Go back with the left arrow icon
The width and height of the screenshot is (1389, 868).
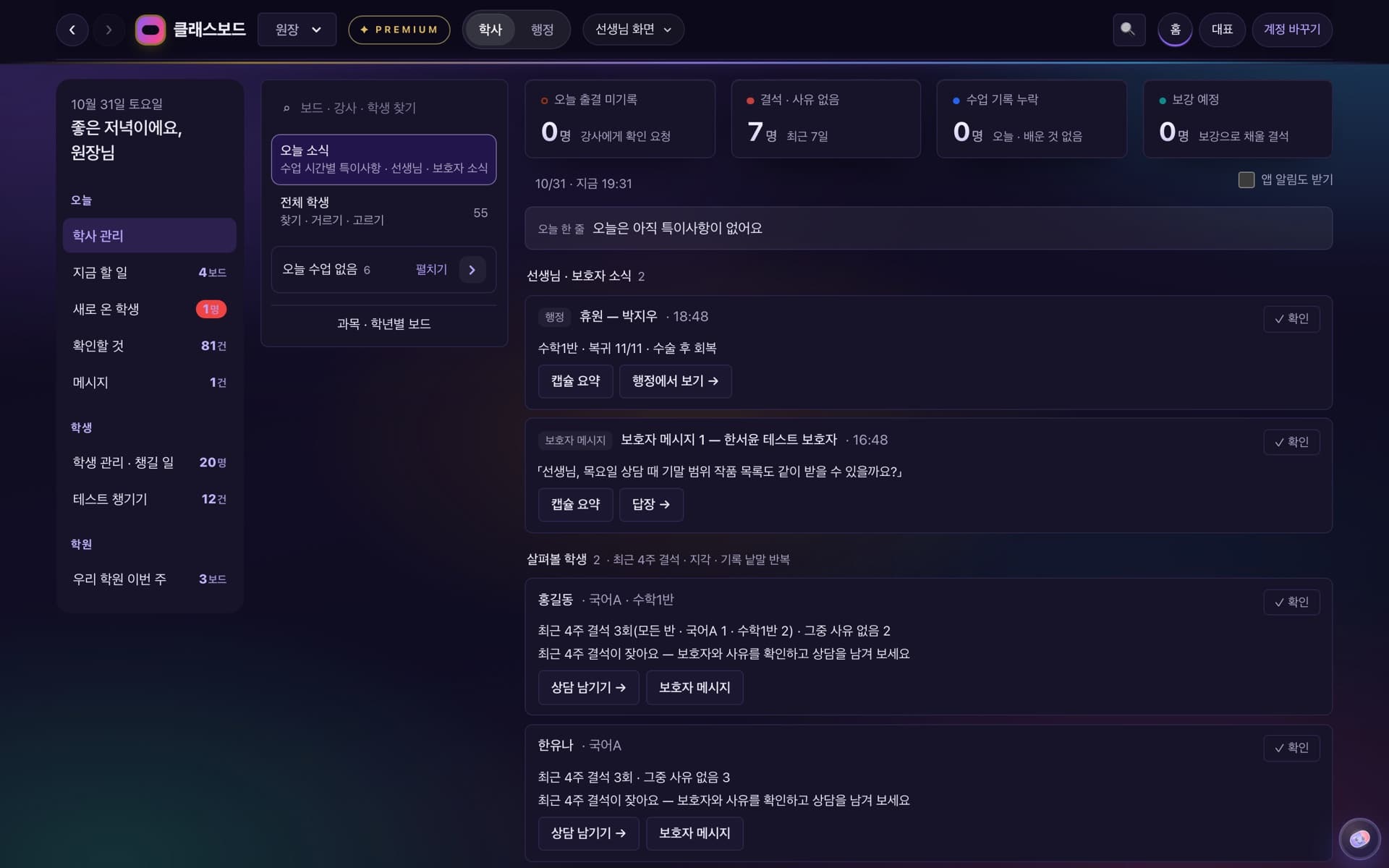pos(72,30)
